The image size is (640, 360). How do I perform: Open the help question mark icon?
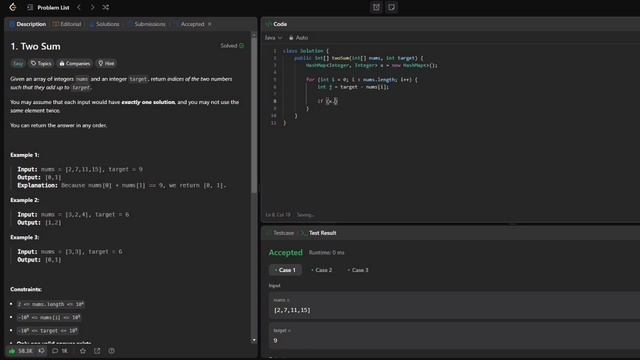point(111,351)
